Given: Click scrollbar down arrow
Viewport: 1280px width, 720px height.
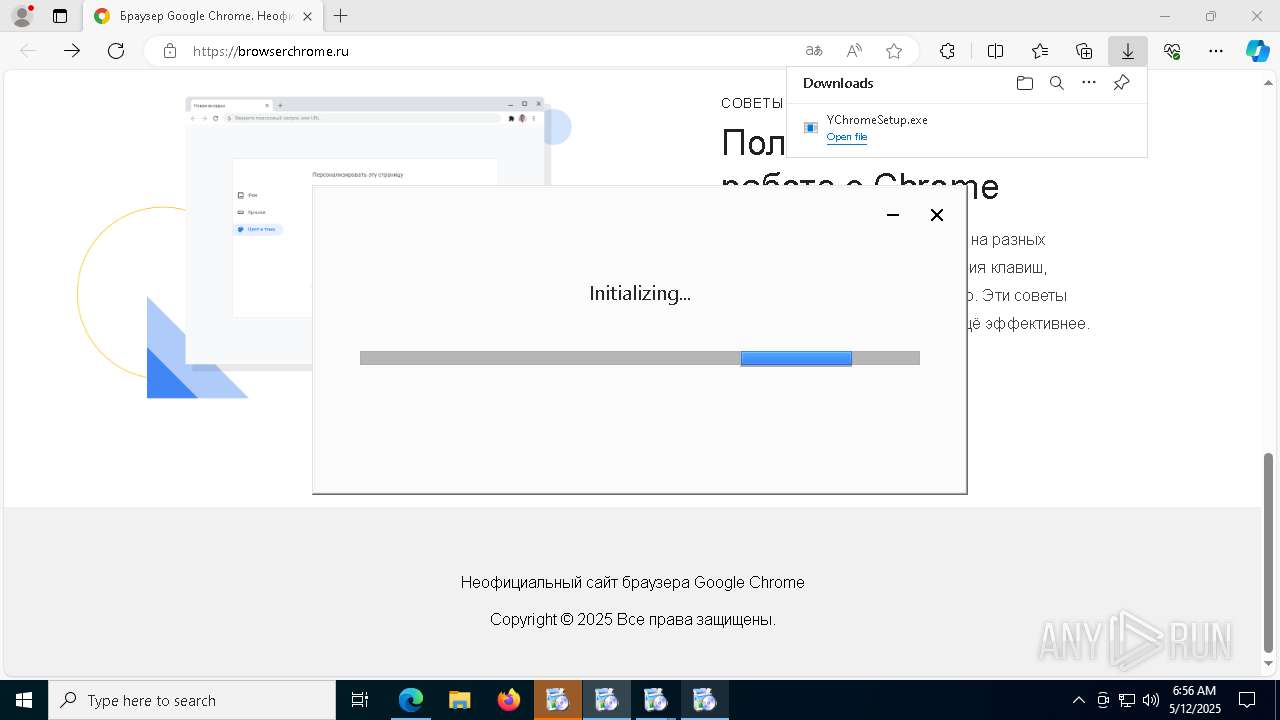Looking at the screenshot, I should tap(1269, 664).
